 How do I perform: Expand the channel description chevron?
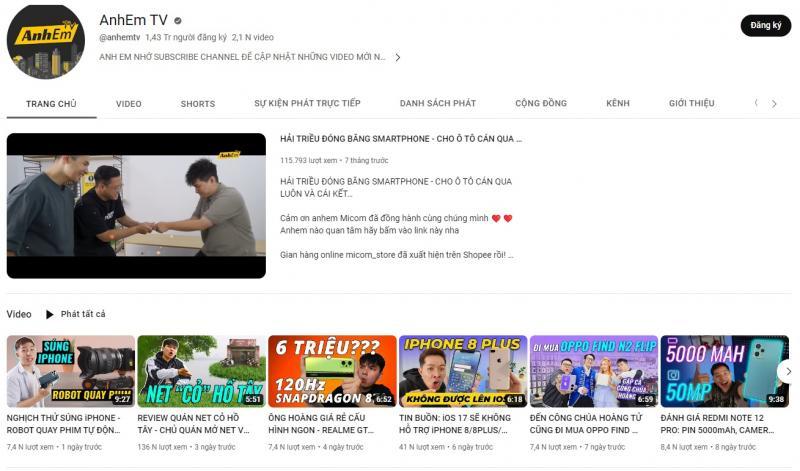click(x=397, y=57)
